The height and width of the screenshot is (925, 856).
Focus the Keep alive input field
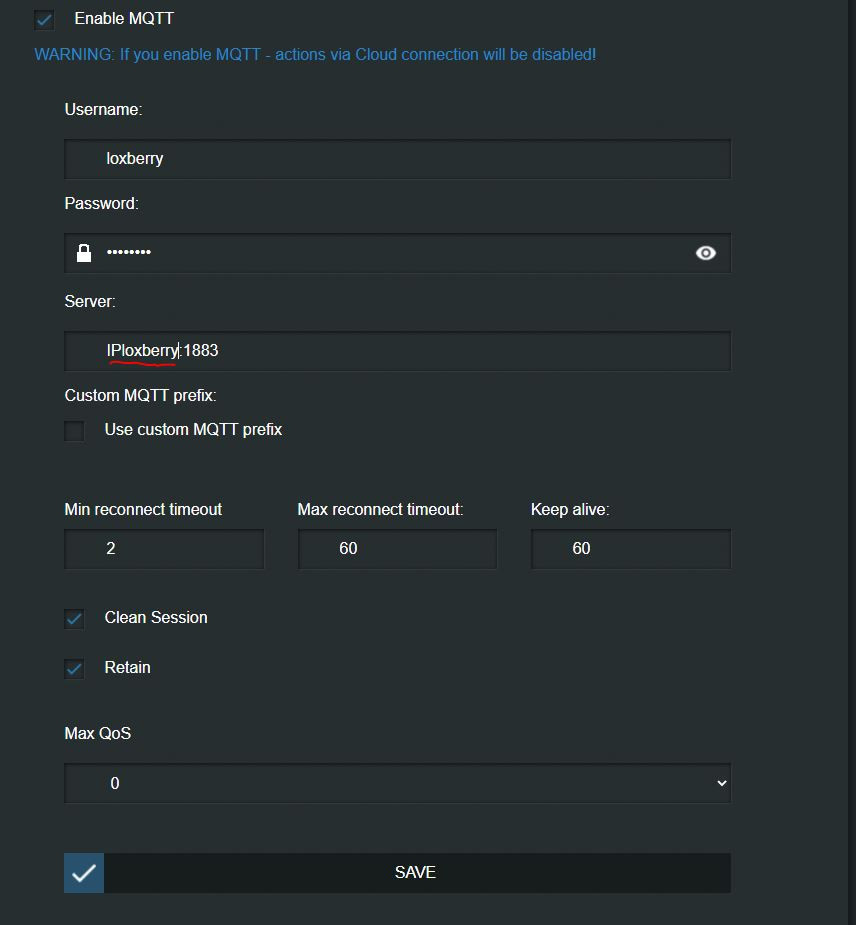(x=630, y=549)
